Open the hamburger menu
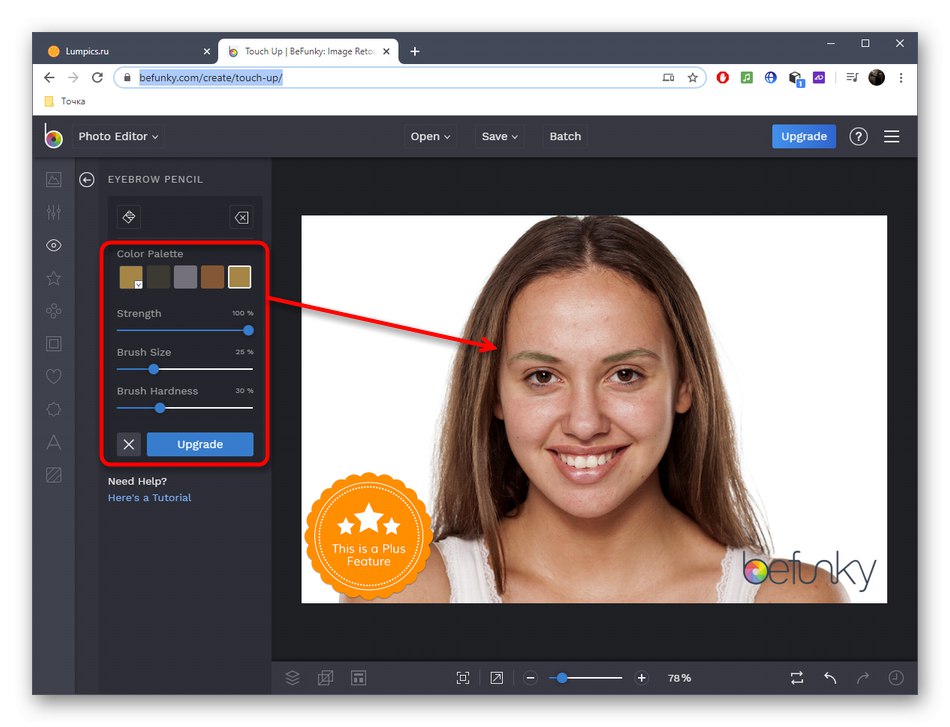The height and width of the screenshot is (727, 950). [891, 136]
